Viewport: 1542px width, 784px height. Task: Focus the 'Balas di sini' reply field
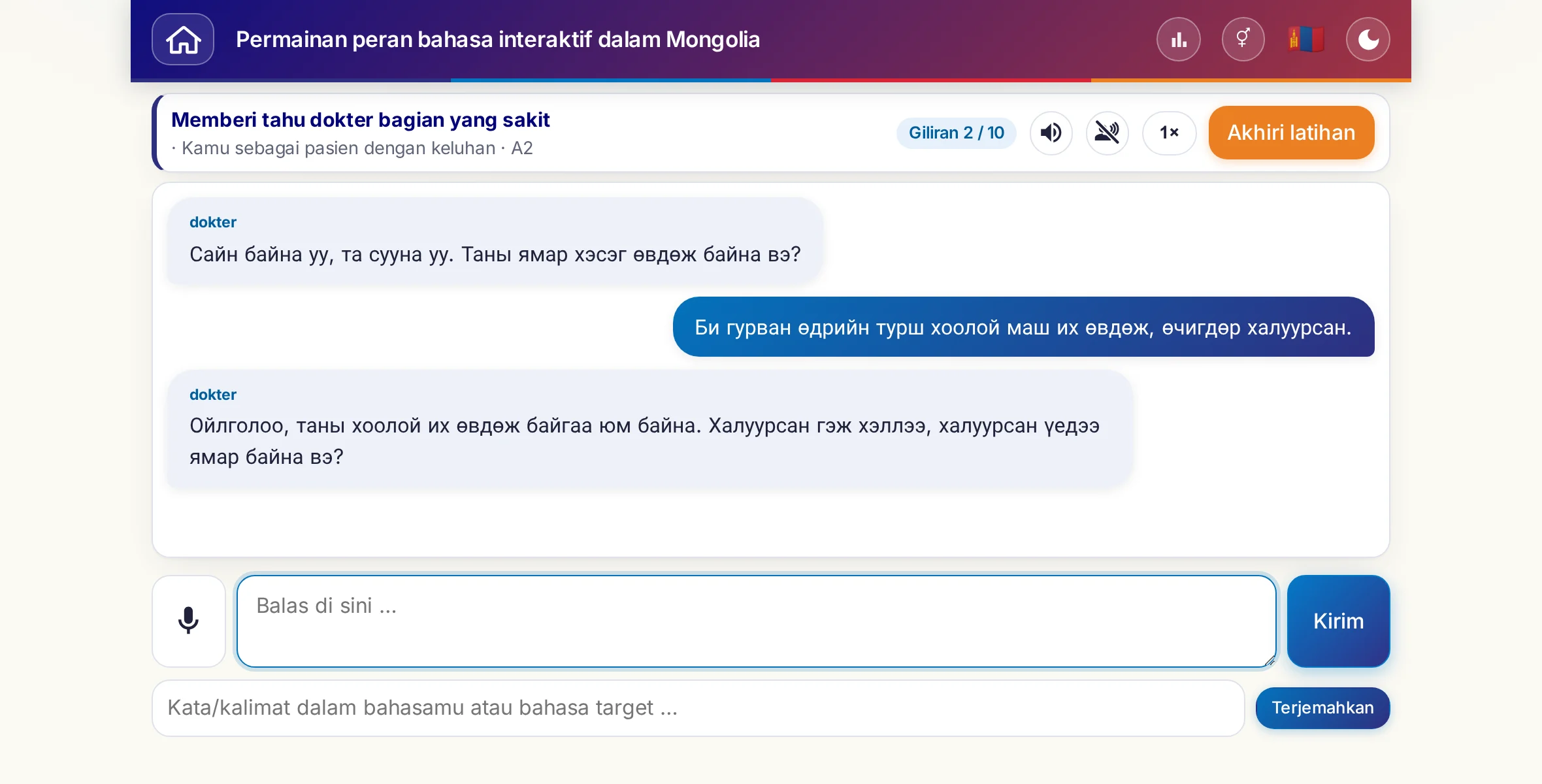tap(756, 621)
